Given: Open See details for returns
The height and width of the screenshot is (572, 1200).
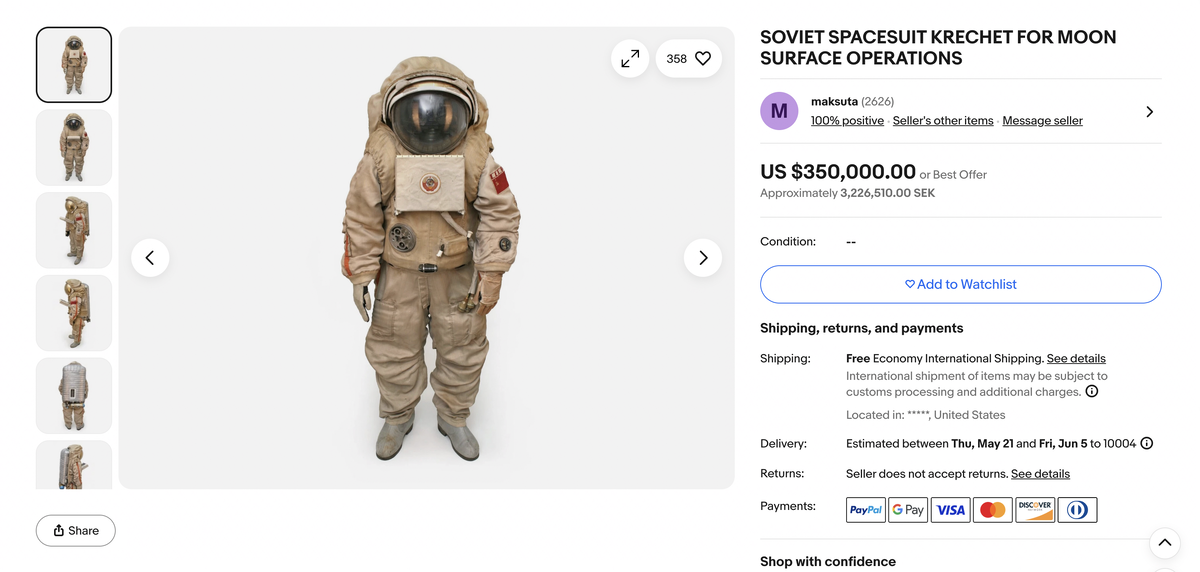Looking at the screenshot, I should (x=1040, y=474).
